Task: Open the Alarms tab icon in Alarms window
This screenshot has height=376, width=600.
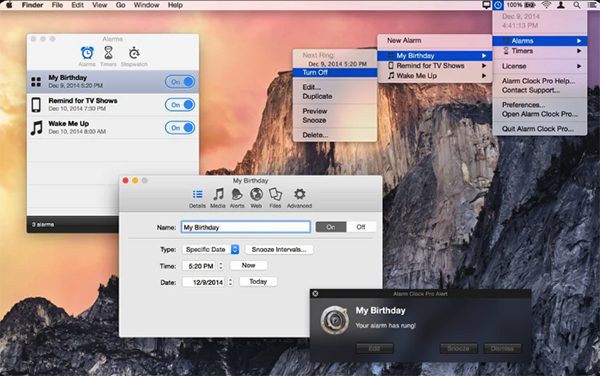Action: (x=87, y=53)
